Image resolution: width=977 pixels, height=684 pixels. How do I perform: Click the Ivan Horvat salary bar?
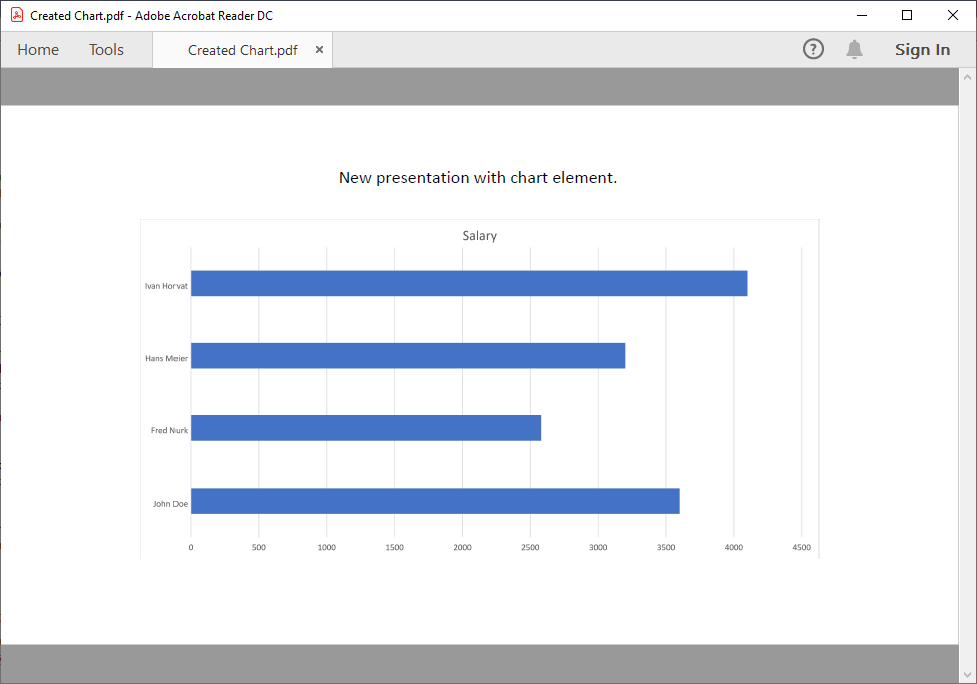click(x=468, y=283)
